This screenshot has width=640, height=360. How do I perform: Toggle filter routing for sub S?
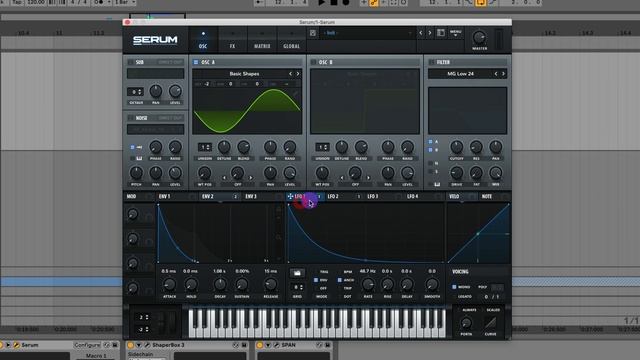[431, 171]
